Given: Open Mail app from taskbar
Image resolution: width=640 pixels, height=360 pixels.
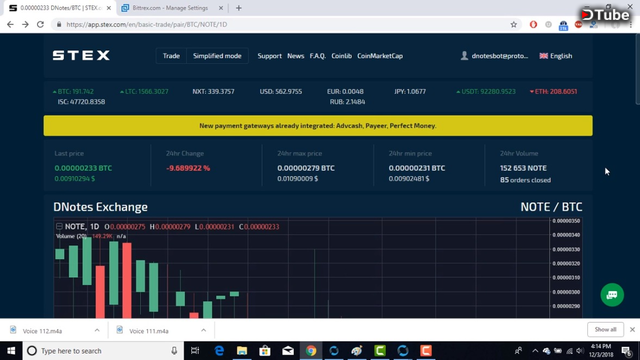Looking at the screenshot, I should pyautogui.click(x=288, y=351).
